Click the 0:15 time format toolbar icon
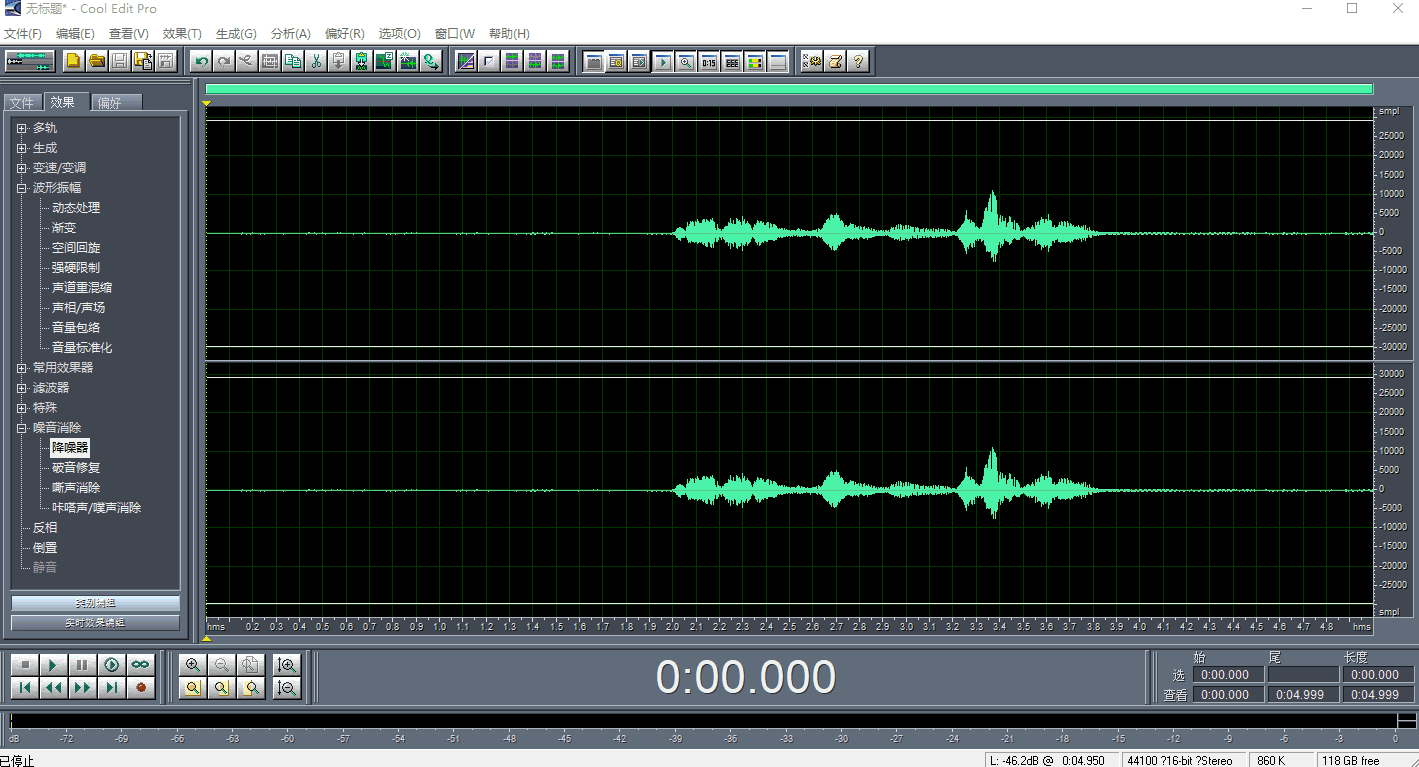The width and height of the screenshot is (1419, 767). [708, 61]
